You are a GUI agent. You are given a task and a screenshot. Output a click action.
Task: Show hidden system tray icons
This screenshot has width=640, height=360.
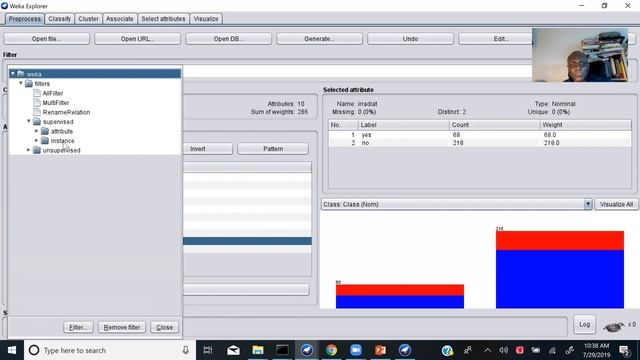pos(487,350)
